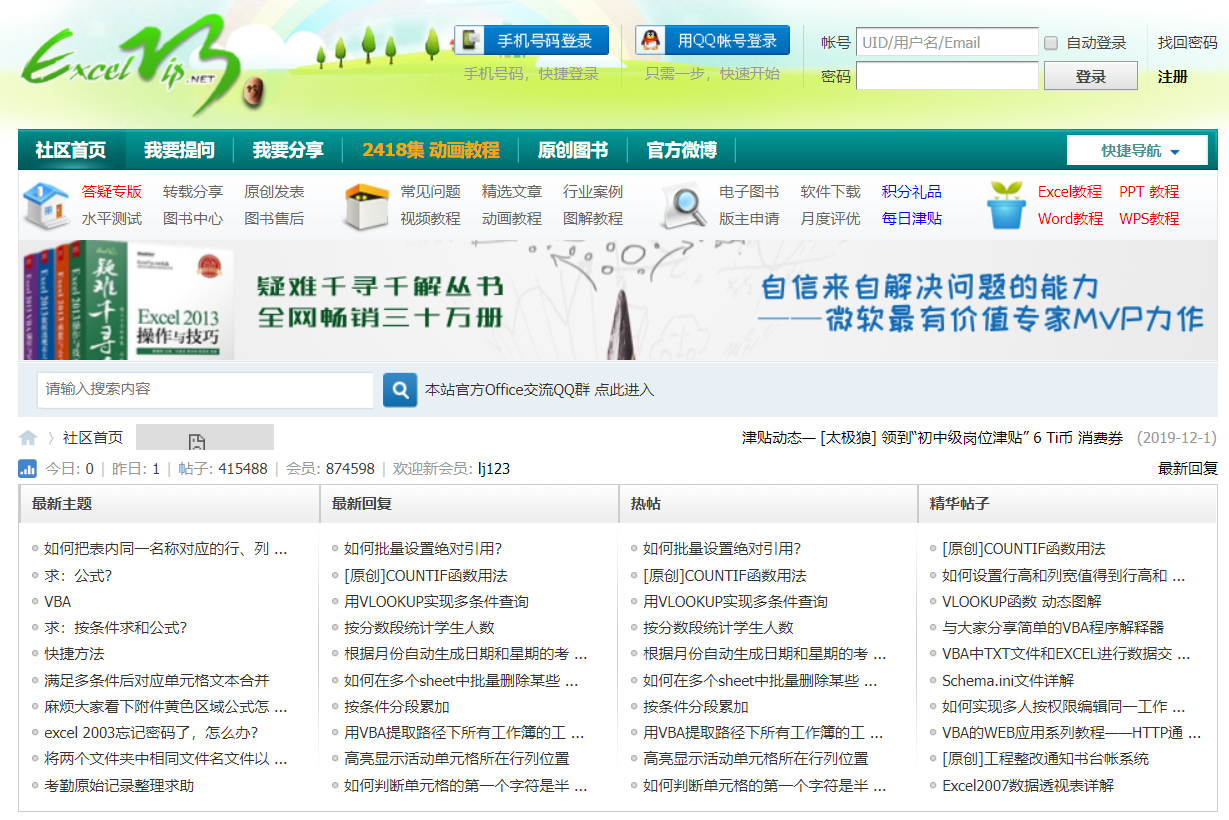The width and height of the screenshot is (1229, 820).
Task: Open the PPT 教程 link
Action: pyautogui.click(x=1149, y=191)
